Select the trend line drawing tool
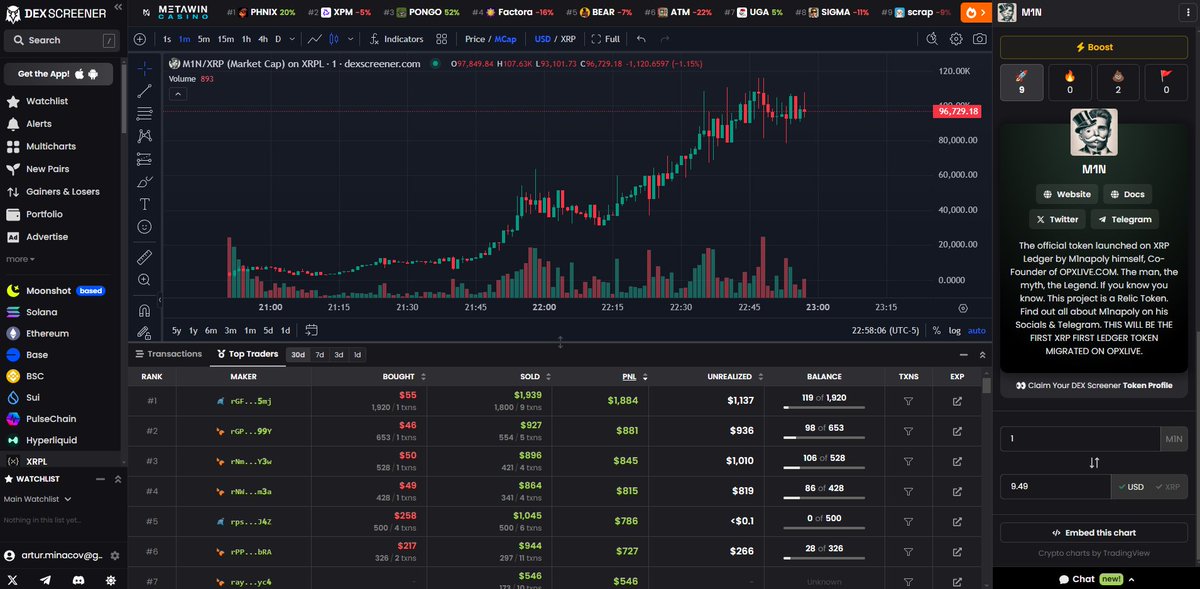Image resolution: width=1200 pixels, height=589 pixels. (x=144, y=91)
